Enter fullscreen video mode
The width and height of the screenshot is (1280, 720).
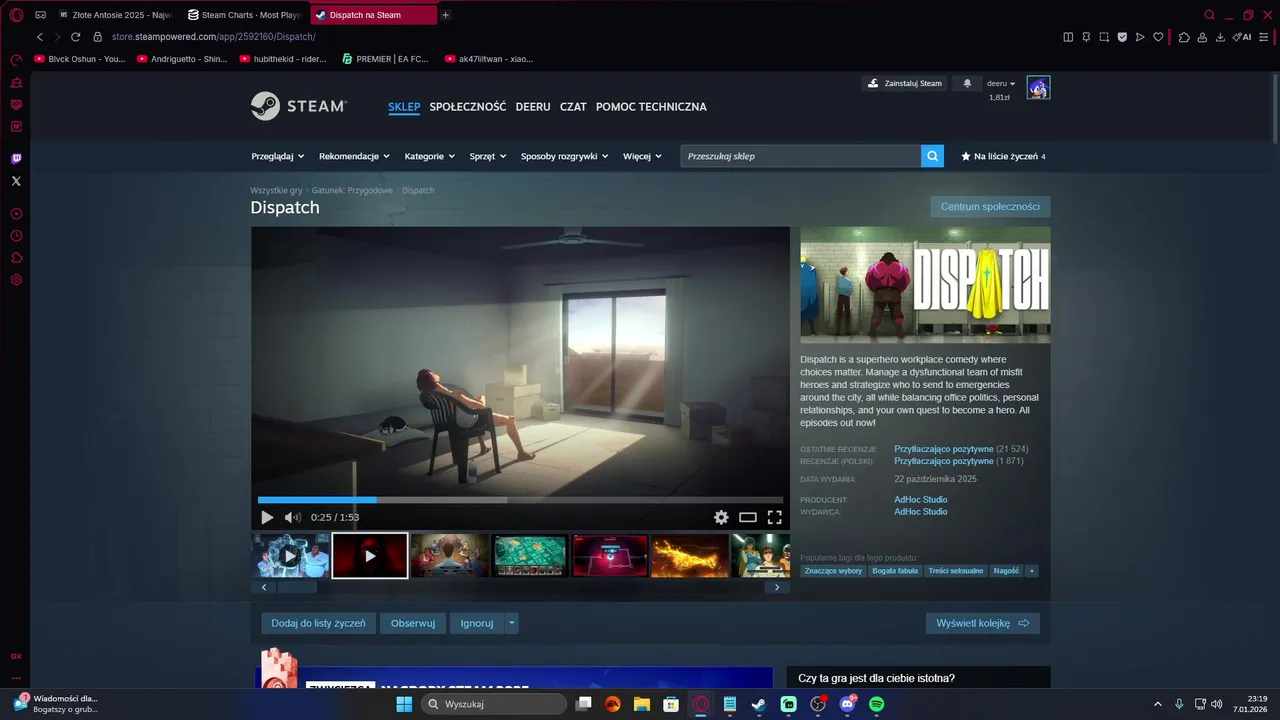(x=774, y=517)
